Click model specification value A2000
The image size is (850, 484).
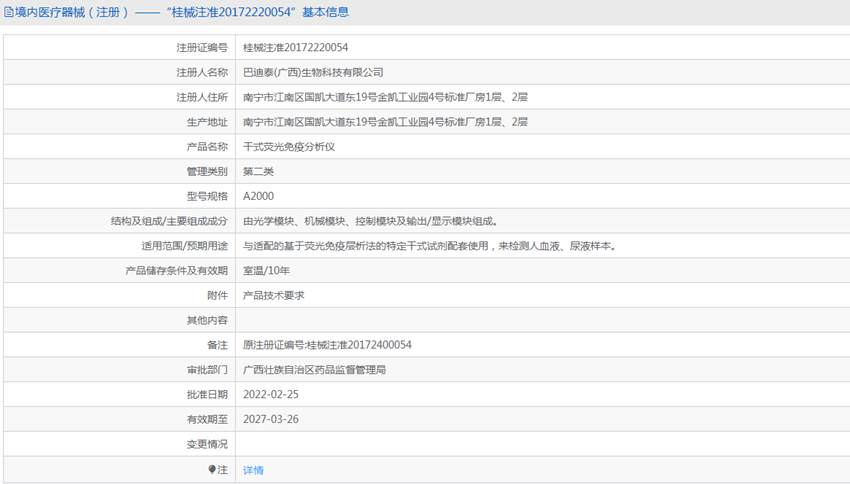point(258,196)
